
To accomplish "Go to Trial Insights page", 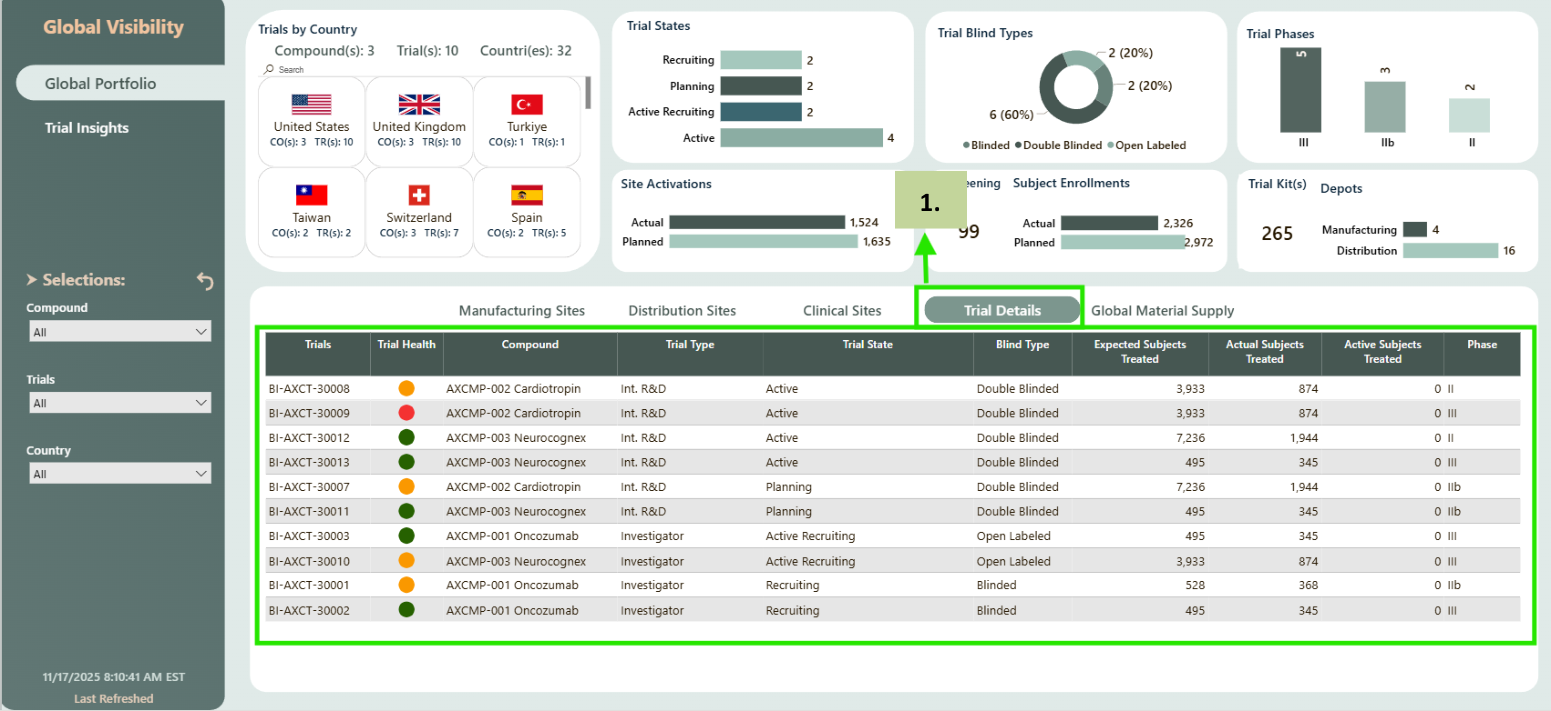I will tap(87, 128).
